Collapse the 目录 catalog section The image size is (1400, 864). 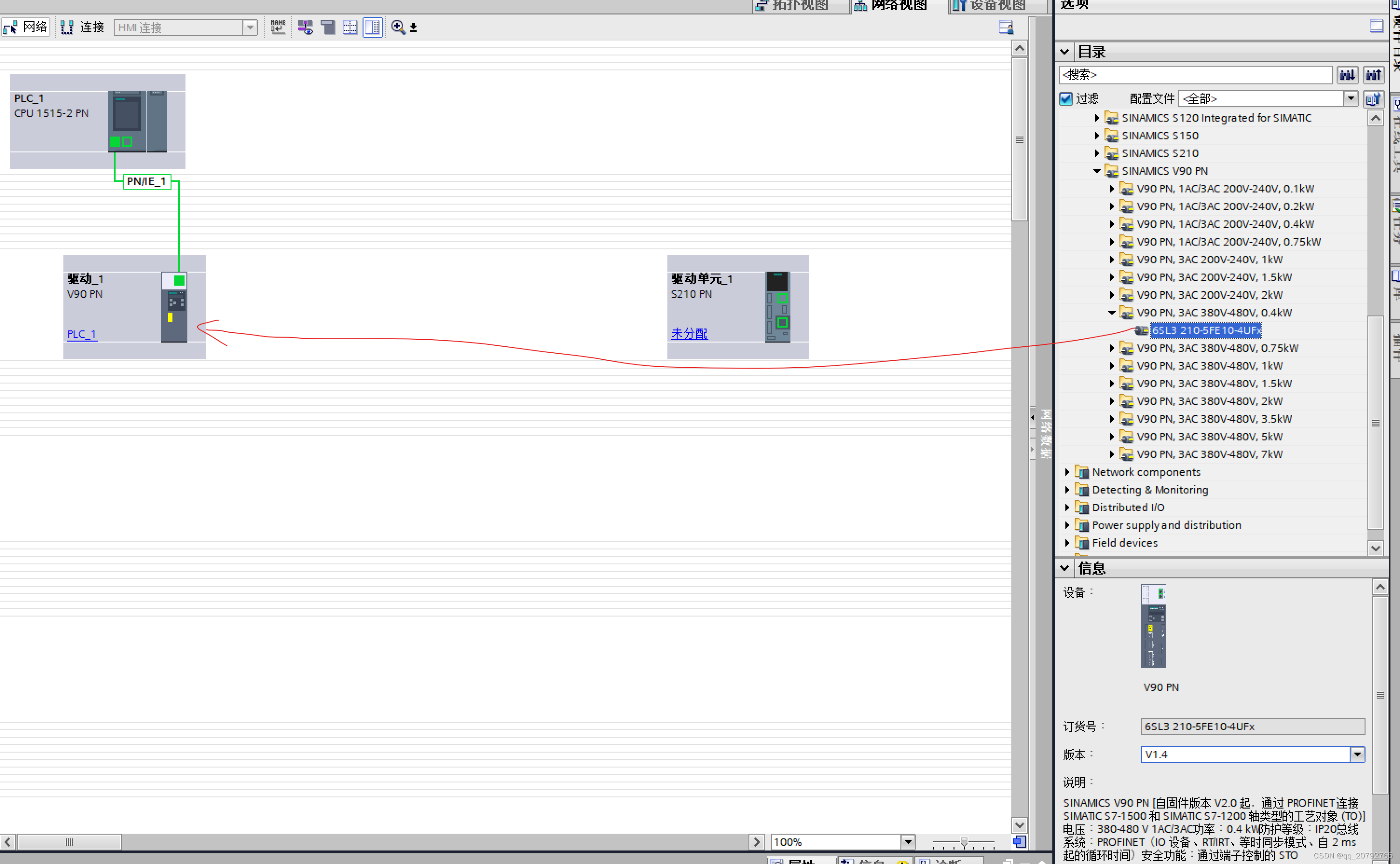point(1064,52)
